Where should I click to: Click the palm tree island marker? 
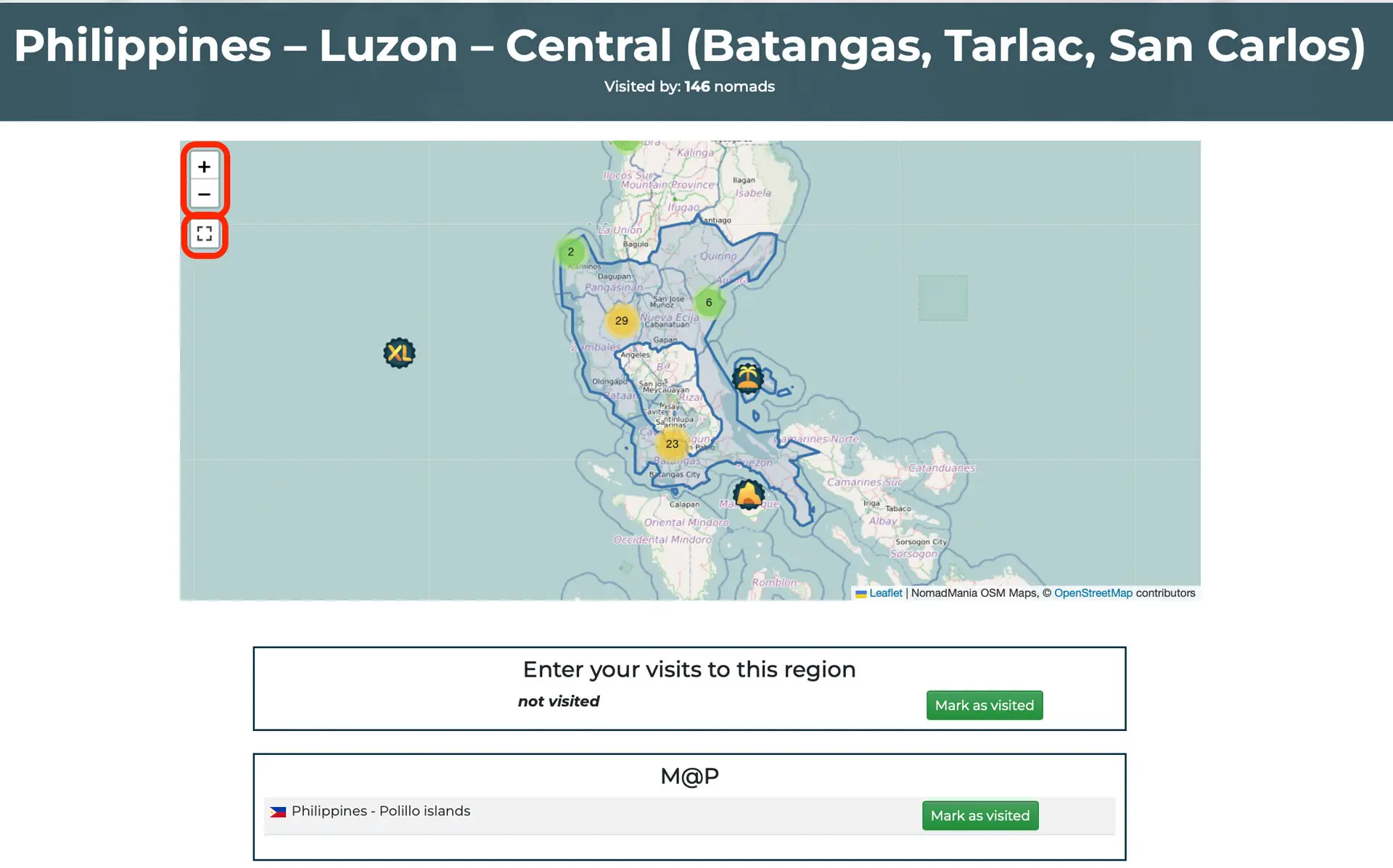coord(747,377)
